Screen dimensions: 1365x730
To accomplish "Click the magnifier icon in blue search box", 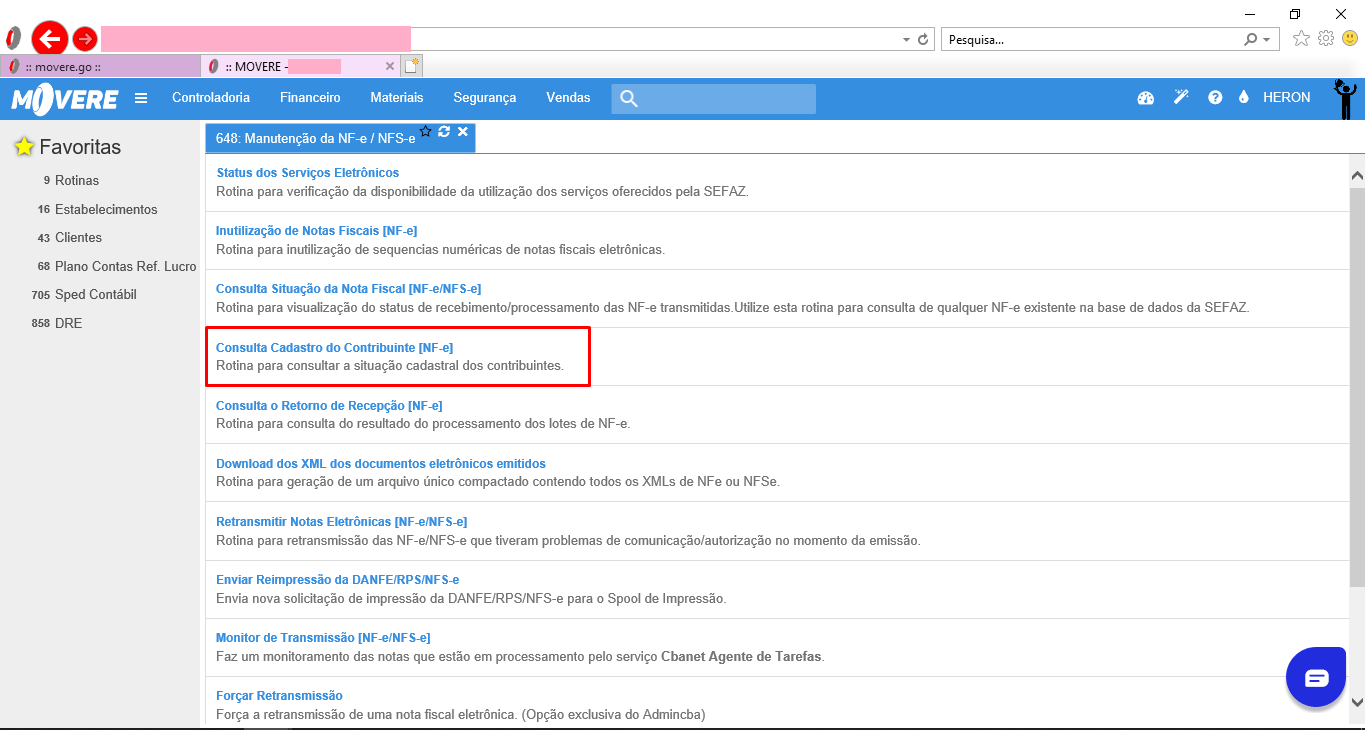I will coord(628,98).
